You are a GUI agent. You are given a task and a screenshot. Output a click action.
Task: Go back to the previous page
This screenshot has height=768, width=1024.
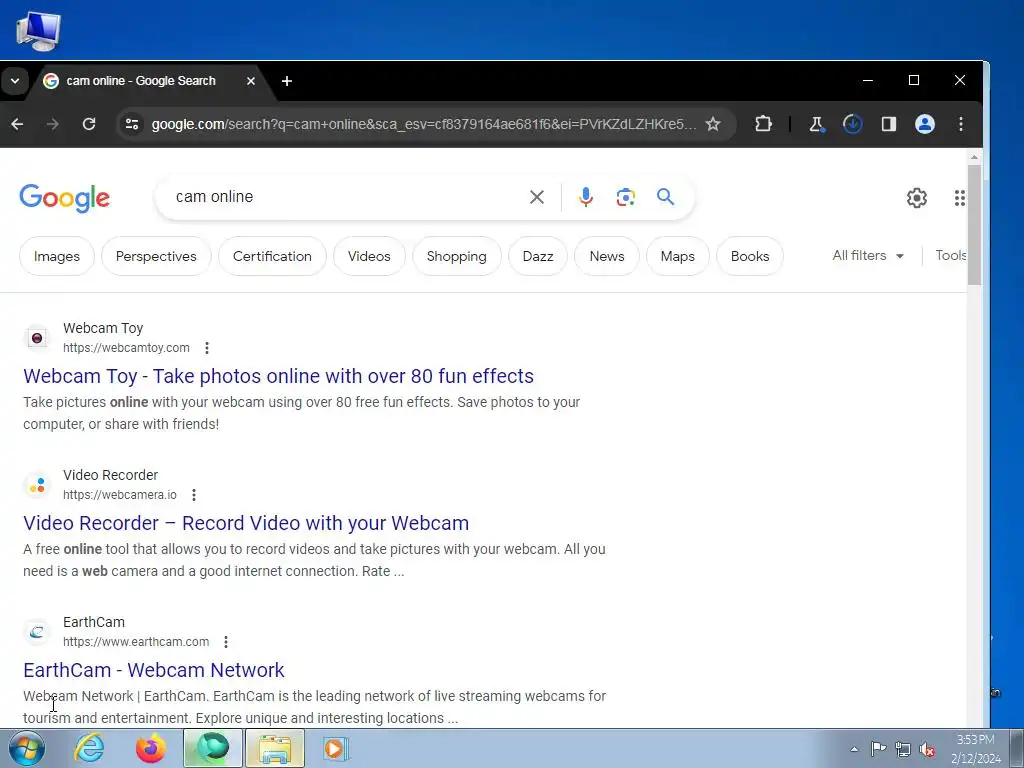click(x=18, y=124)
